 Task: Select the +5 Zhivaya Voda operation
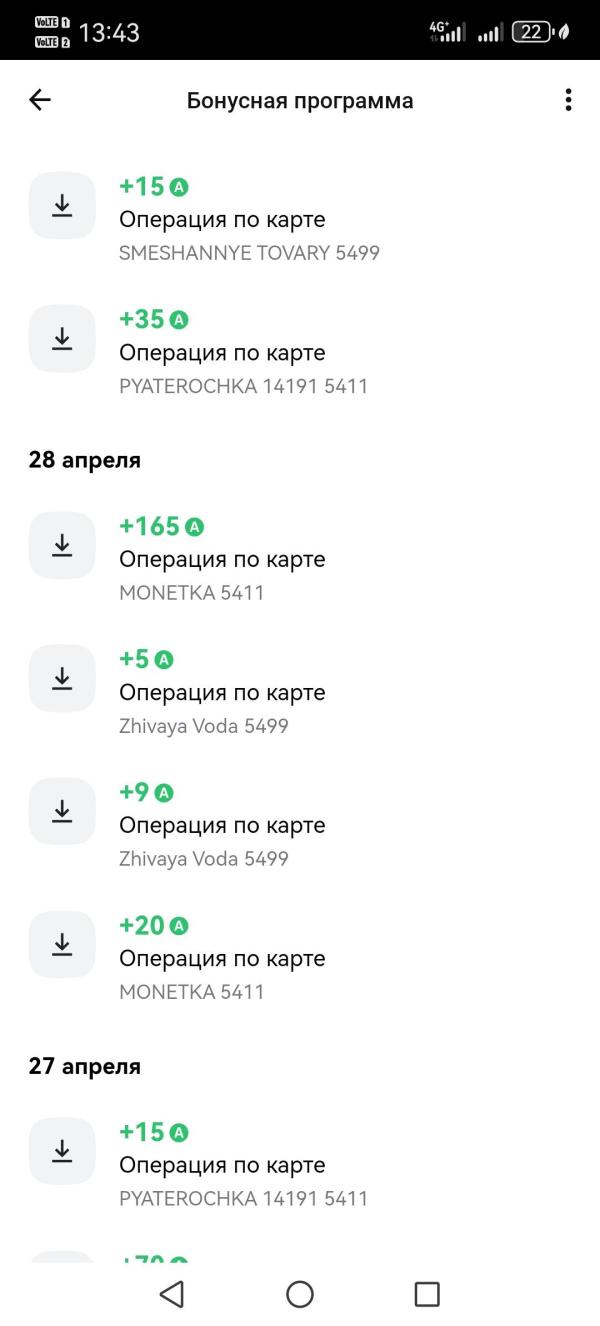(300, 691)
